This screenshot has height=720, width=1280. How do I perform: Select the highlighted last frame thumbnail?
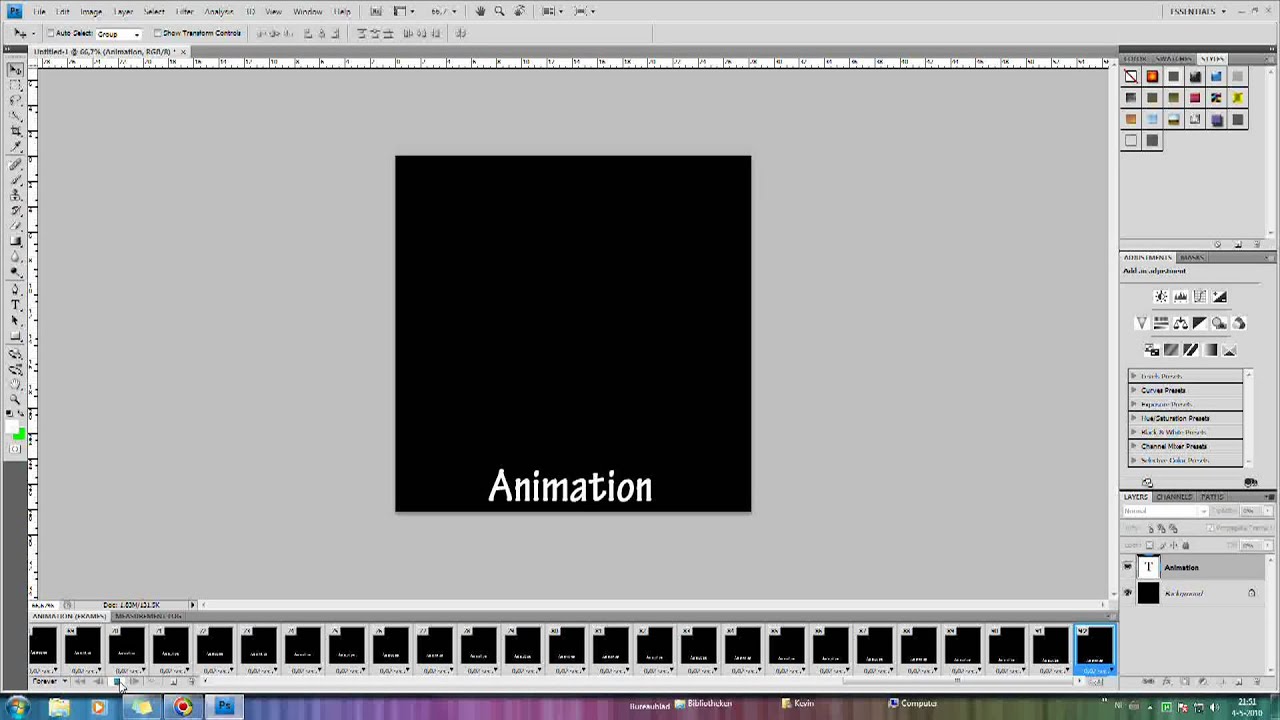[1095, 645]
